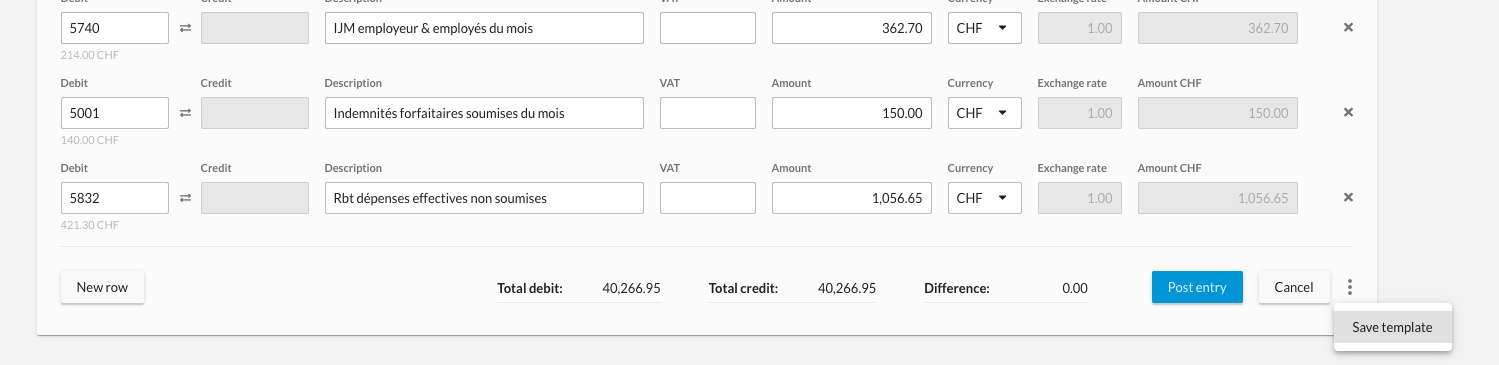Click the credit account field on row 5832

[x=255, y=198]
